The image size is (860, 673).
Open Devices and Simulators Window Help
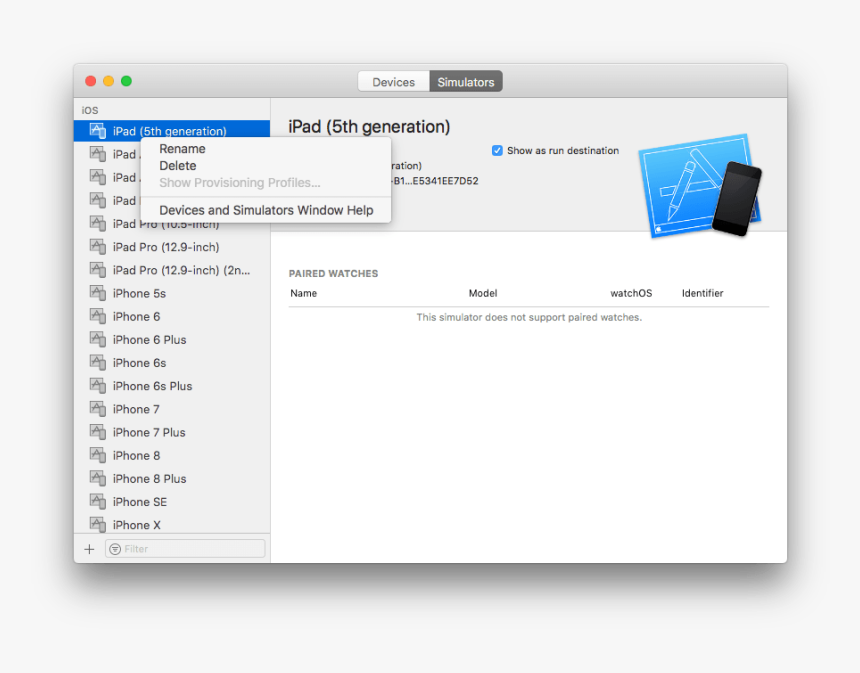coord(266,210)
